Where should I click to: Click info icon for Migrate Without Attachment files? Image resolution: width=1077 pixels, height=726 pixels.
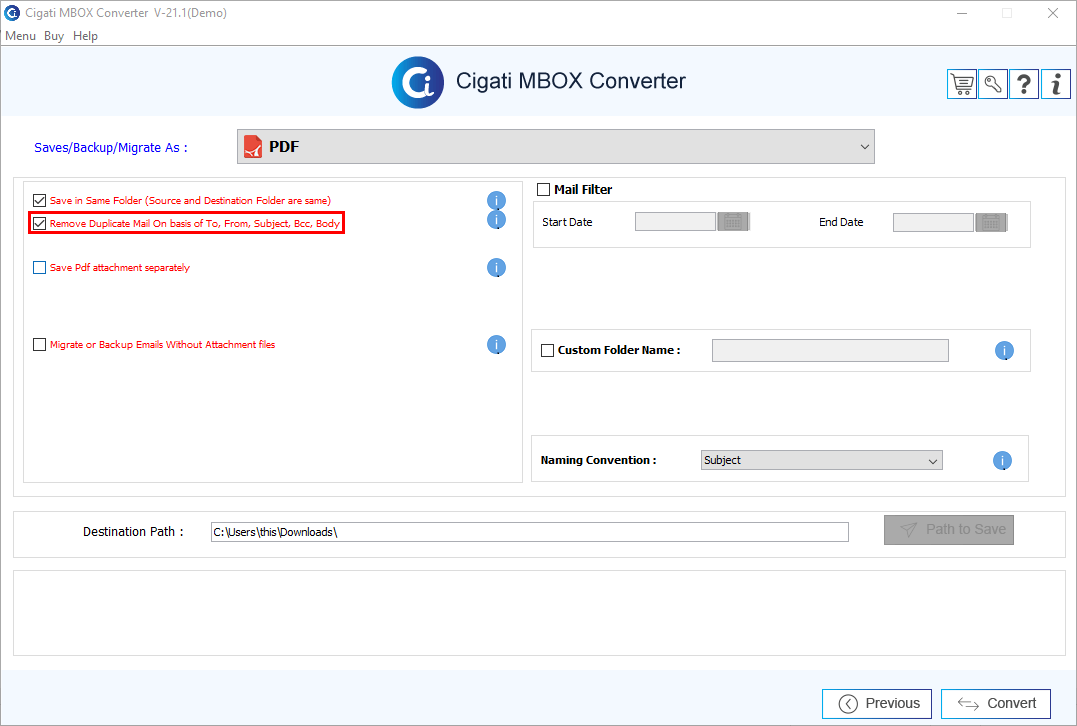click(x=496, y=345)
